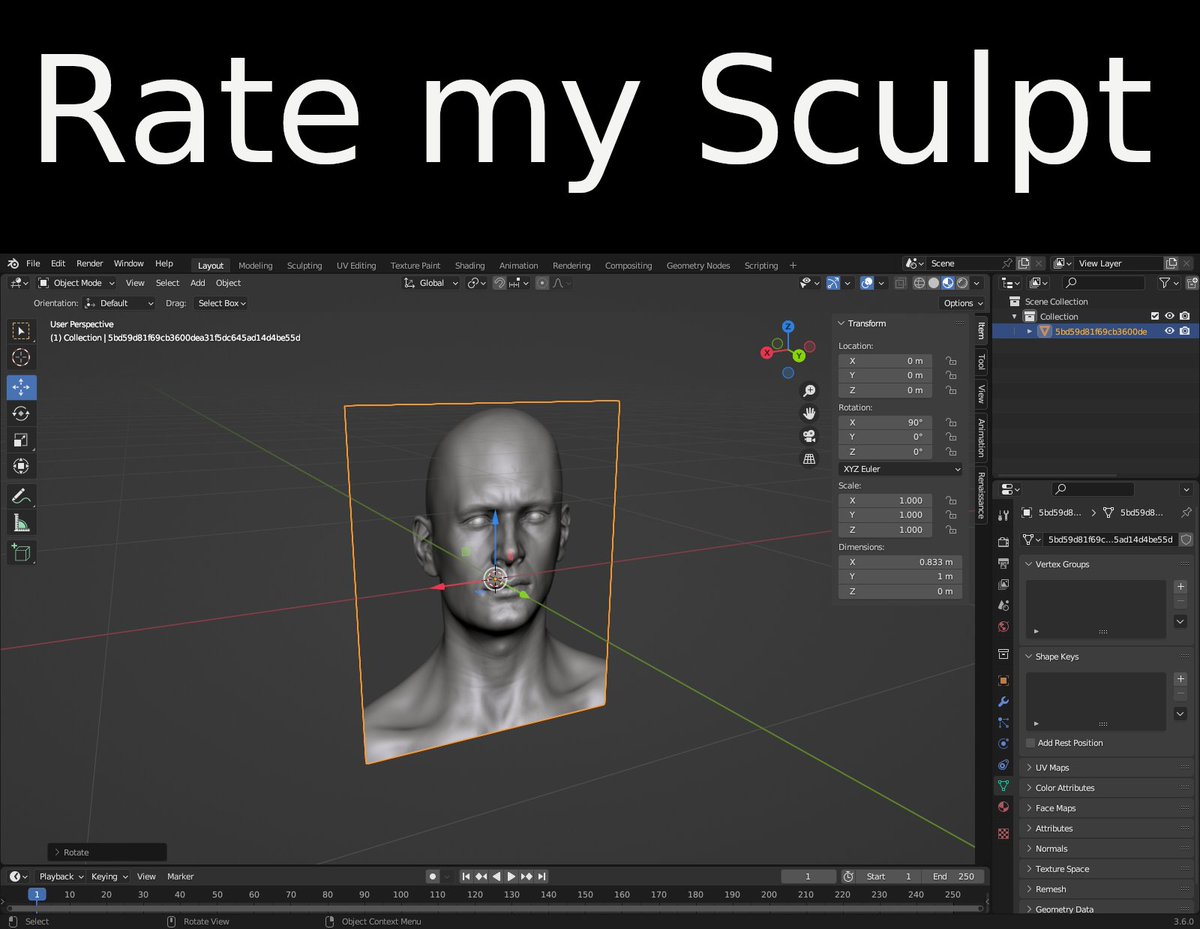
Task: Enable Add Rest Position checkbox
Action: 1031,743
